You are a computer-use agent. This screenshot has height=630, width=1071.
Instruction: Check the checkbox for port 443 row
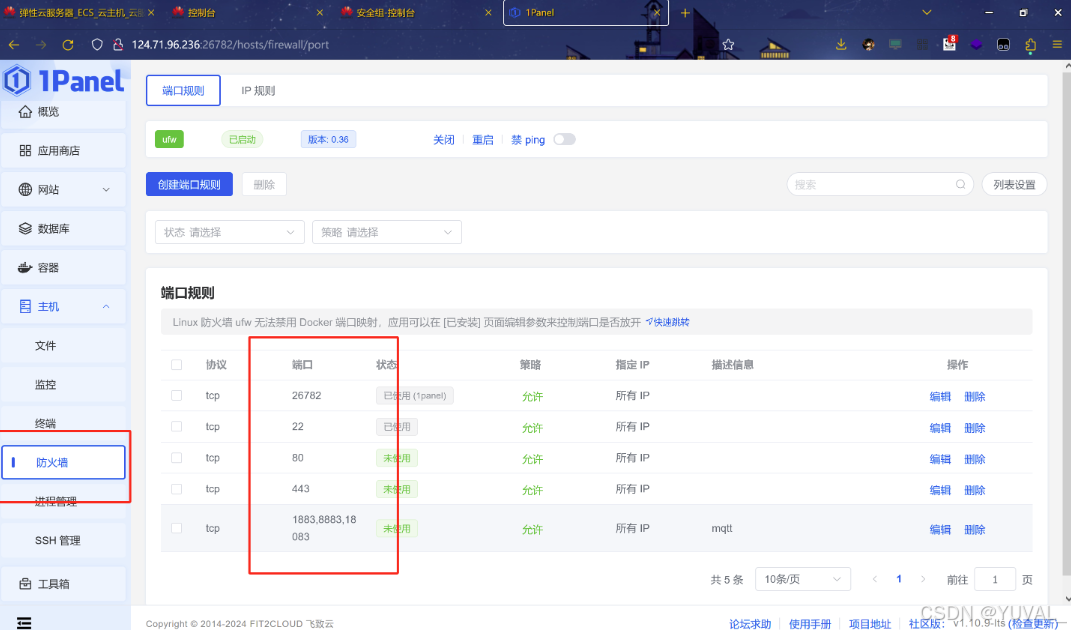pyautogui.click(x=176, y=489)
